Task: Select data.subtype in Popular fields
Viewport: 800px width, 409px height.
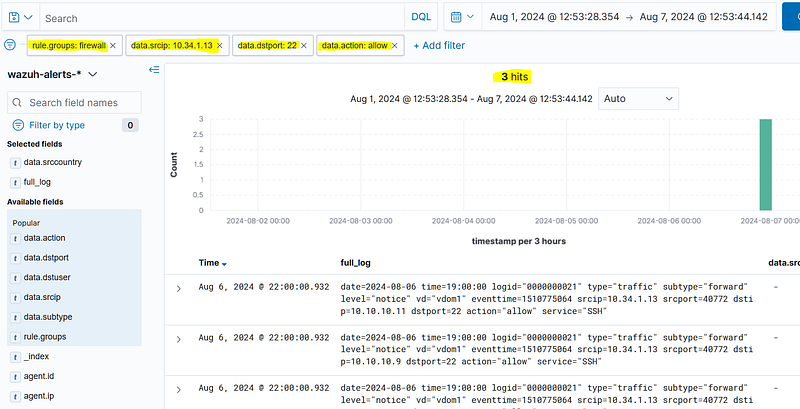Action: [x=48, y=317]
